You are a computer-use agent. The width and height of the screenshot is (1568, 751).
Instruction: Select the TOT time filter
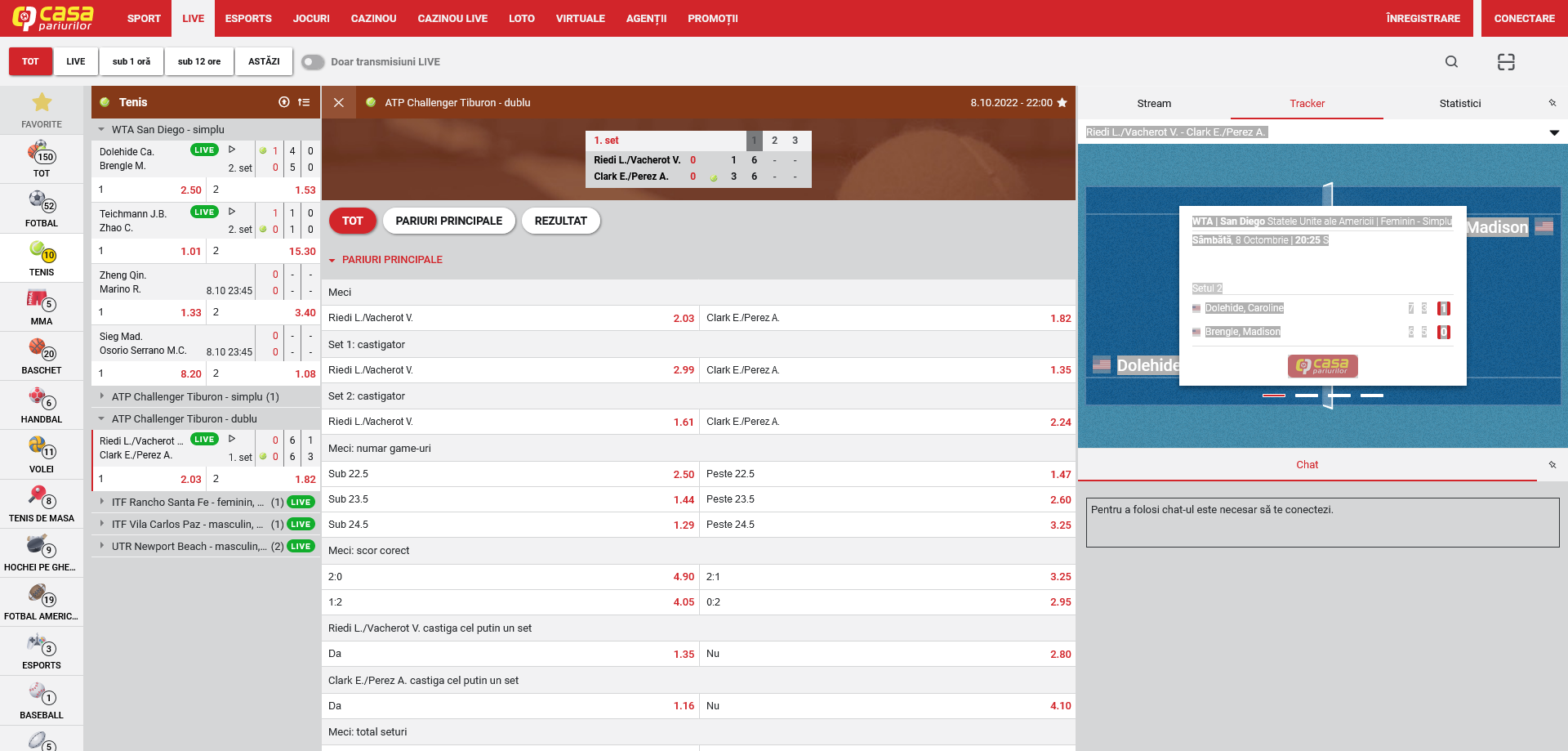[x=30, y=61]
